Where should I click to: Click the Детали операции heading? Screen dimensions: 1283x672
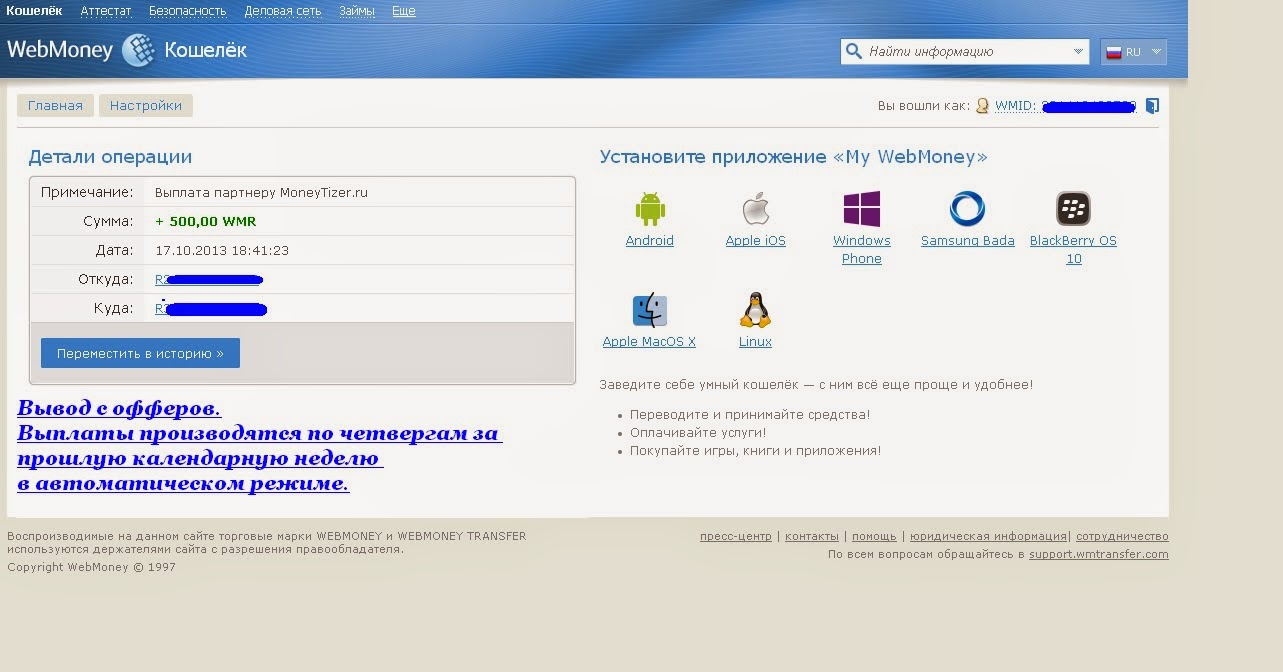tap(110, 157)
